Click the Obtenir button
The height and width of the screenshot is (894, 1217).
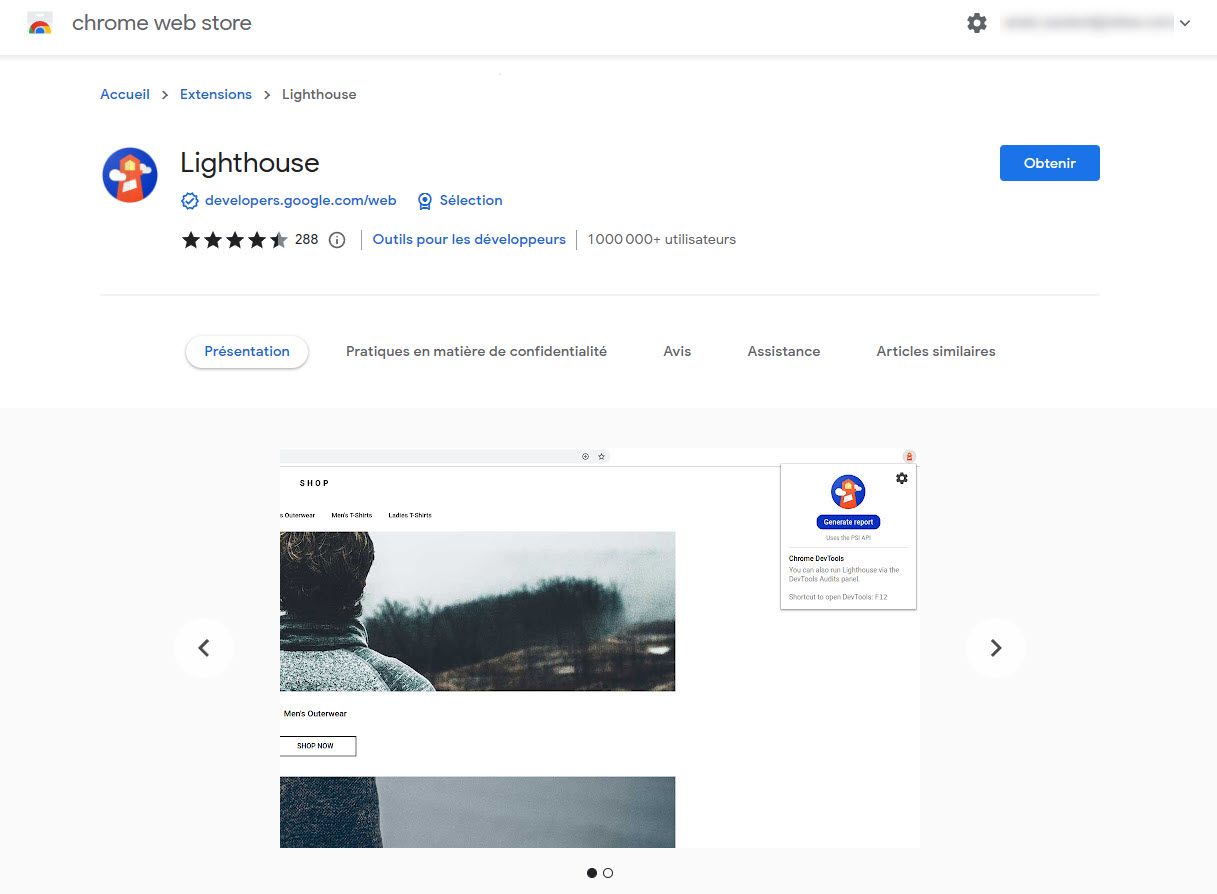click(1049, 162)
